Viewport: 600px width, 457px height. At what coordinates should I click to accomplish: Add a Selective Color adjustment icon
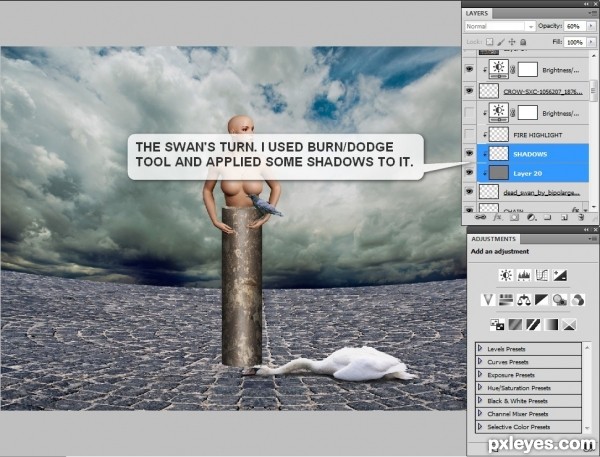(569, 325)
